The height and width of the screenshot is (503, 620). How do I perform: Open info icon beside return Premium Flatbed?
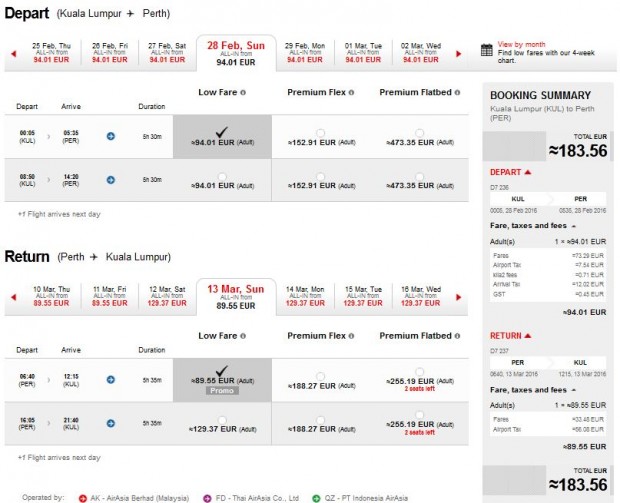coord(457,336)
